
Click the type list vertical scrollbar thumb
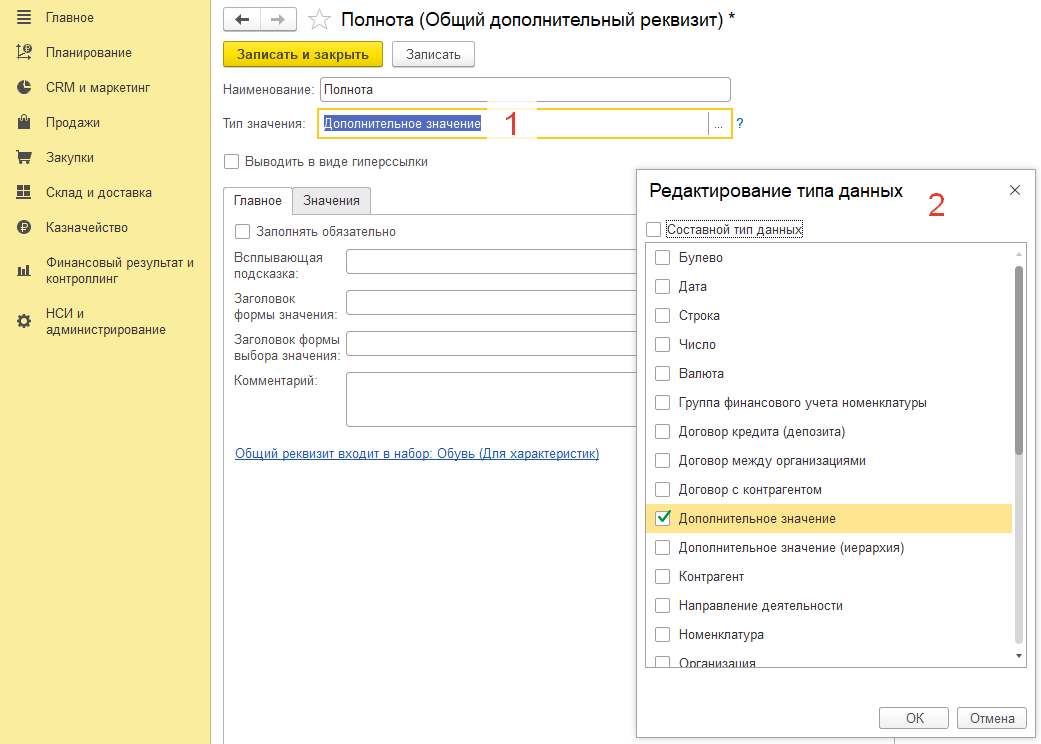coord(1018,360)
